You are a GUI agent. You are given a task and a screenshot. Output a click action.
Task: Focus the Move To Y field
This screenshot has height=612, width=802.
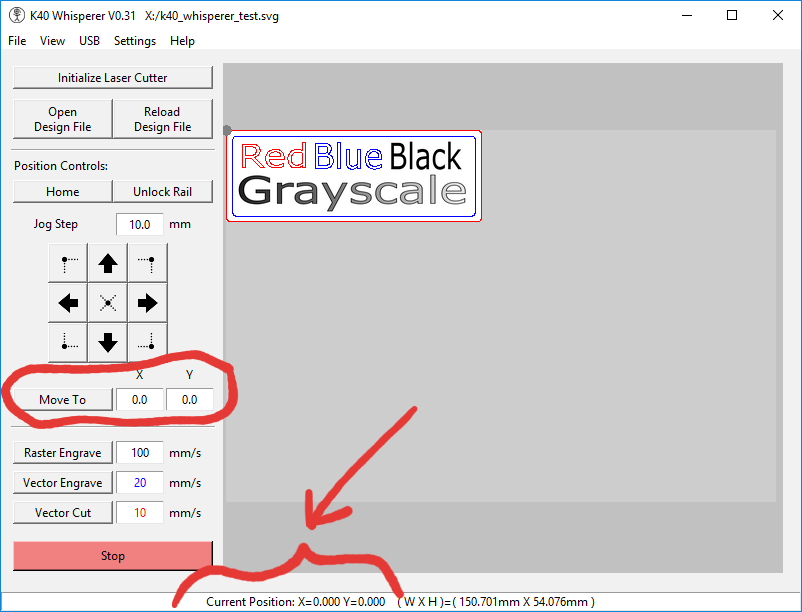190,399
